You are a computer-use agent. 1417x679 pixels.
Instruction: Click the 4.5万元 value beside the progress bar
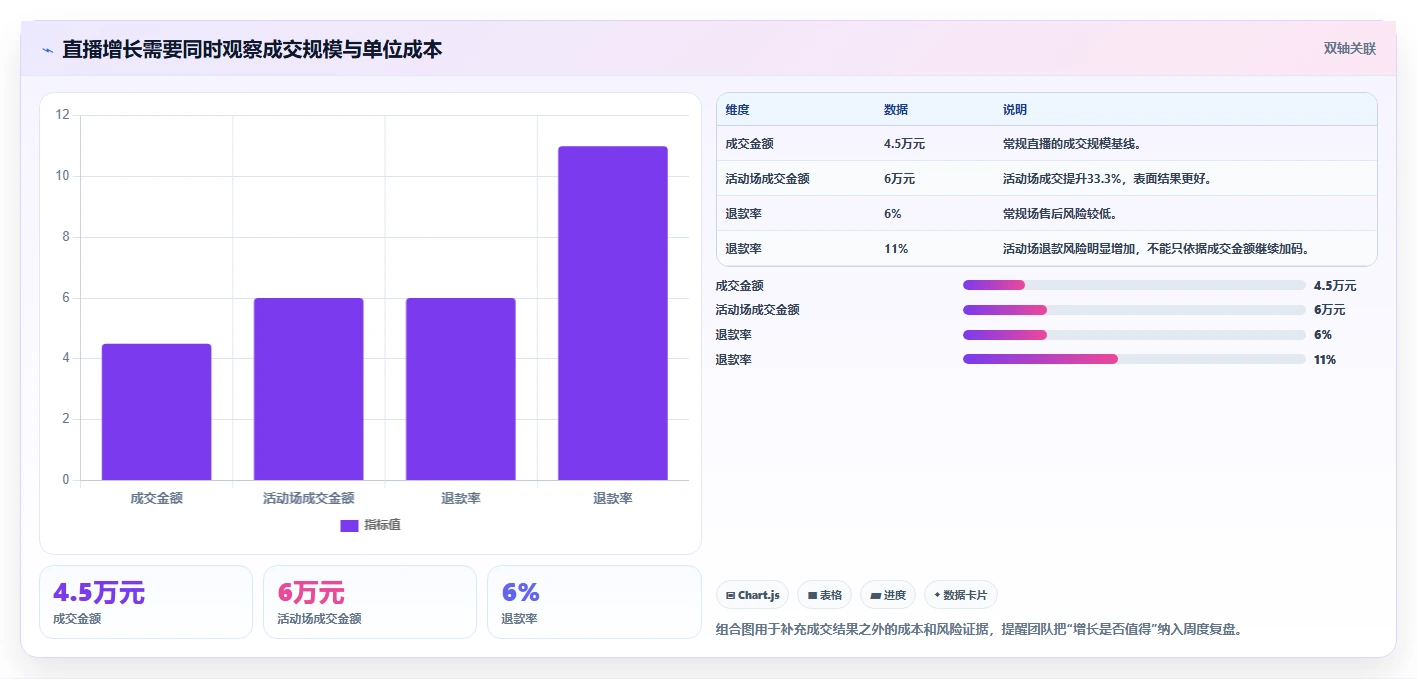[1336, 286]
